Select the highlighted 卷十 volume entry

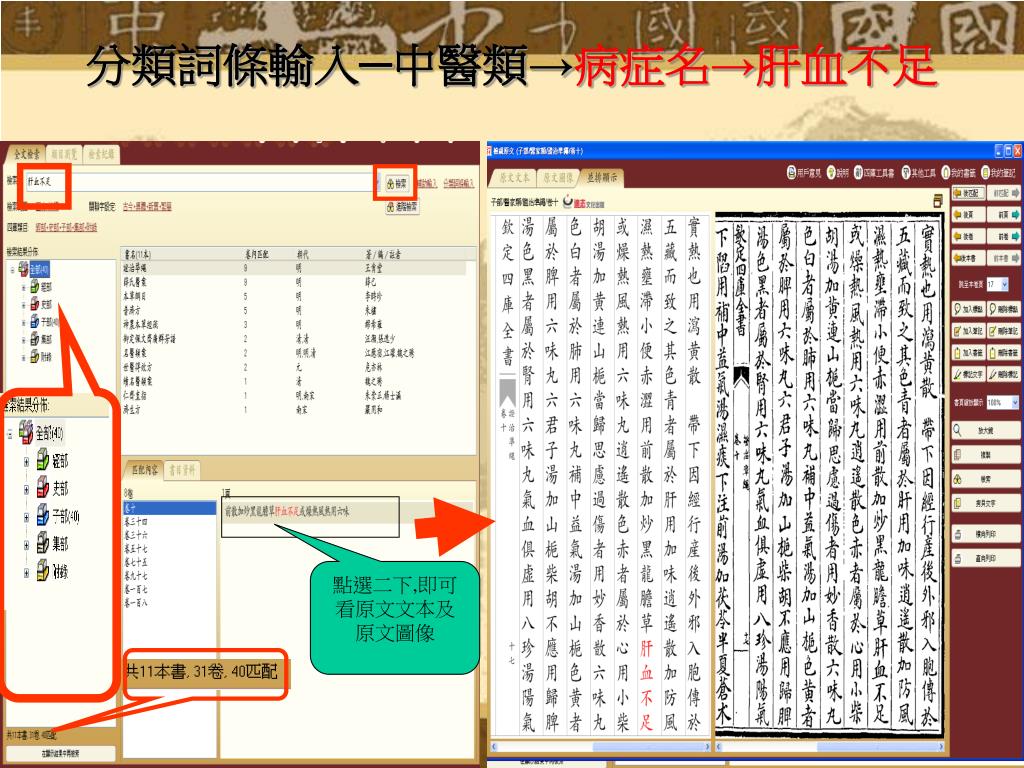tap(170, 507)
